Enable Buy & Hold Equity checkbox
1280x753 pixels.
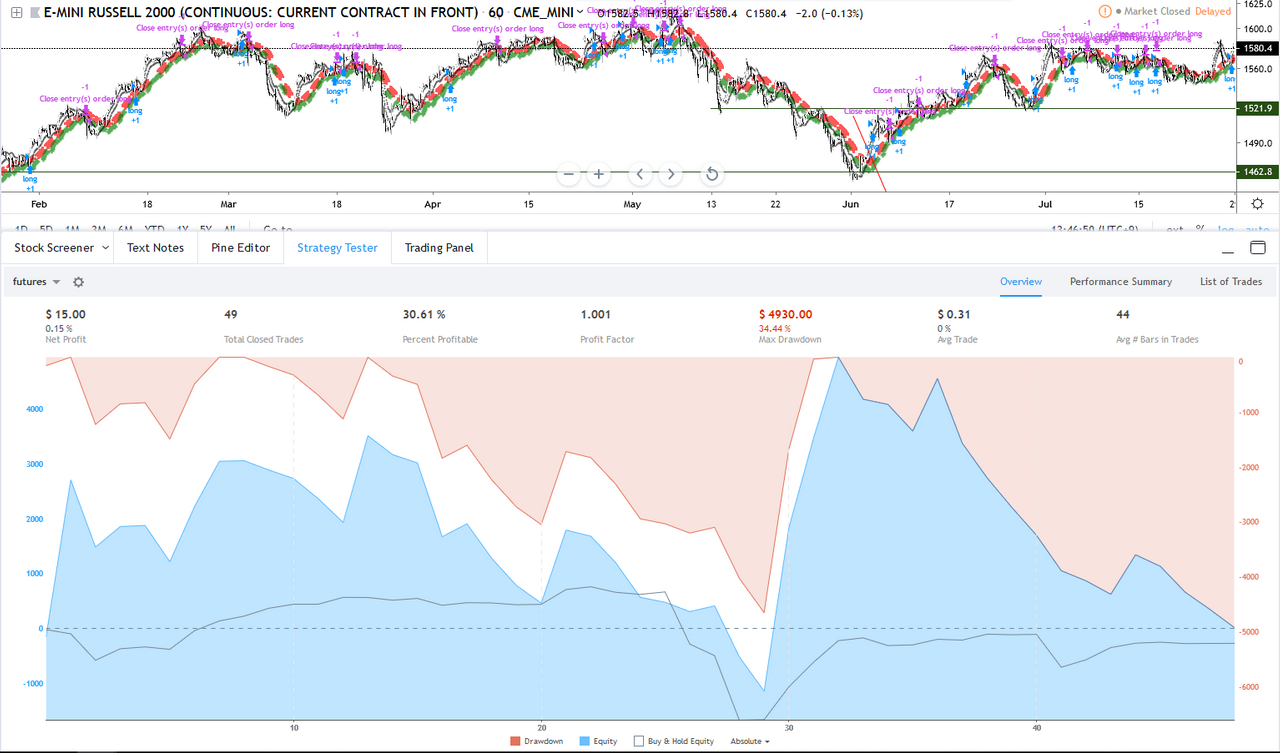[638, 741]
